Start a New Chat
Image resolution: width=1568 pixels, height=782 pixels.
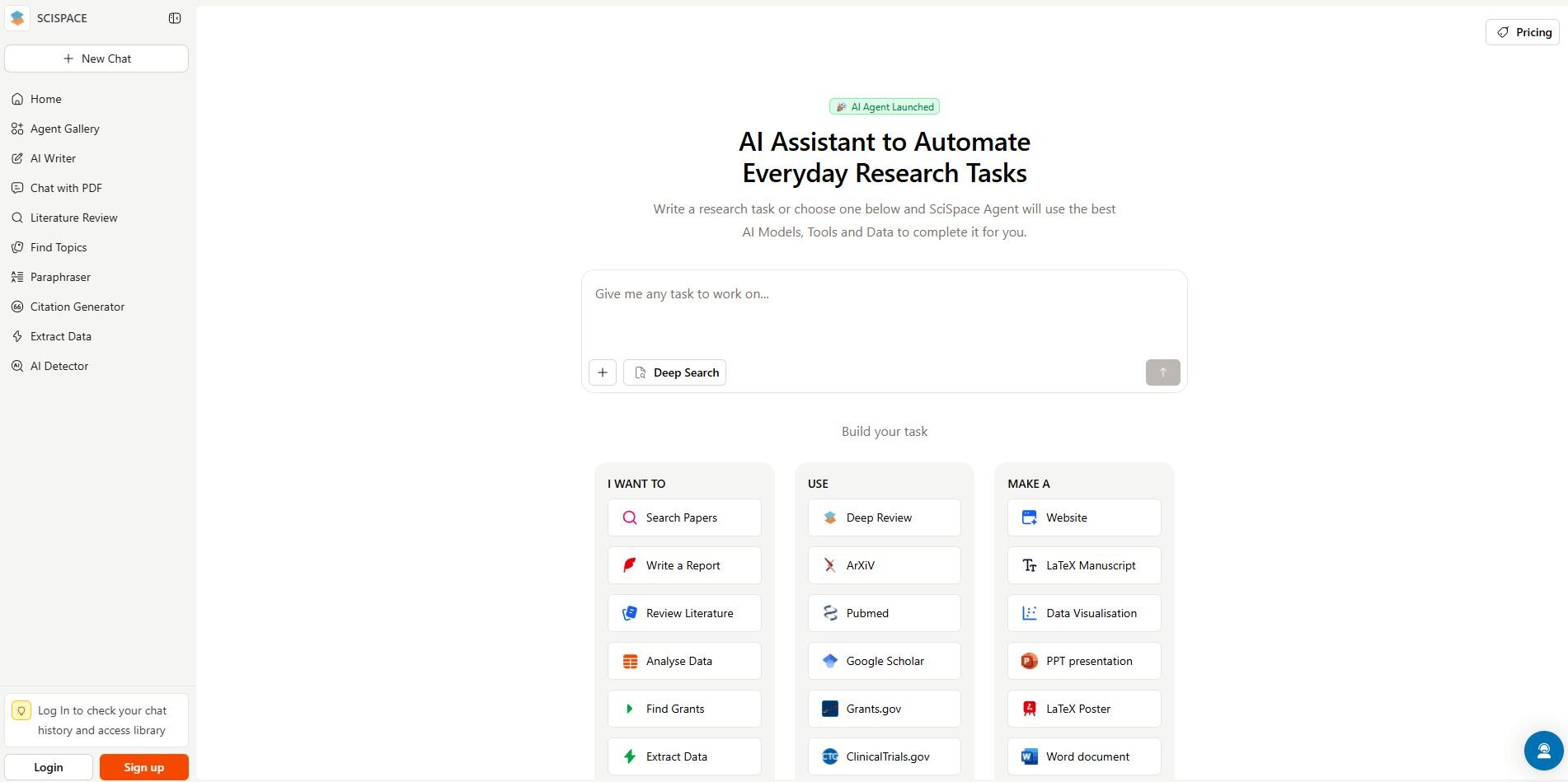point(96,59)
